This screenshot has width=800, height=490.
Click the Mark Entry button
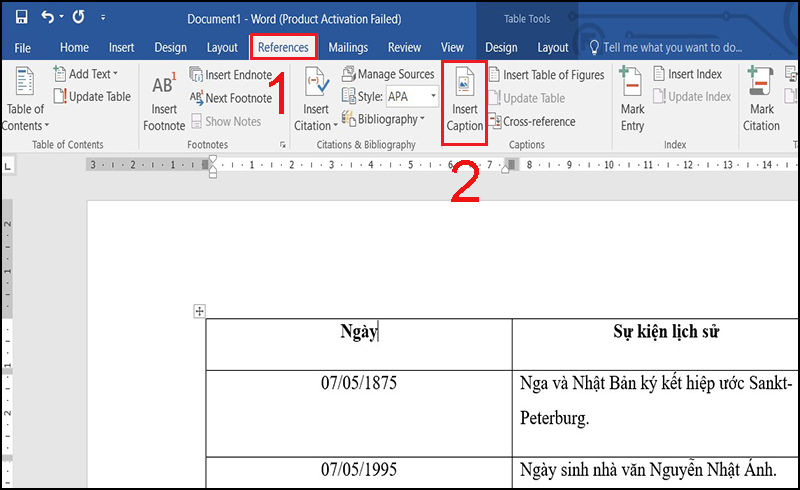[632, 100]
